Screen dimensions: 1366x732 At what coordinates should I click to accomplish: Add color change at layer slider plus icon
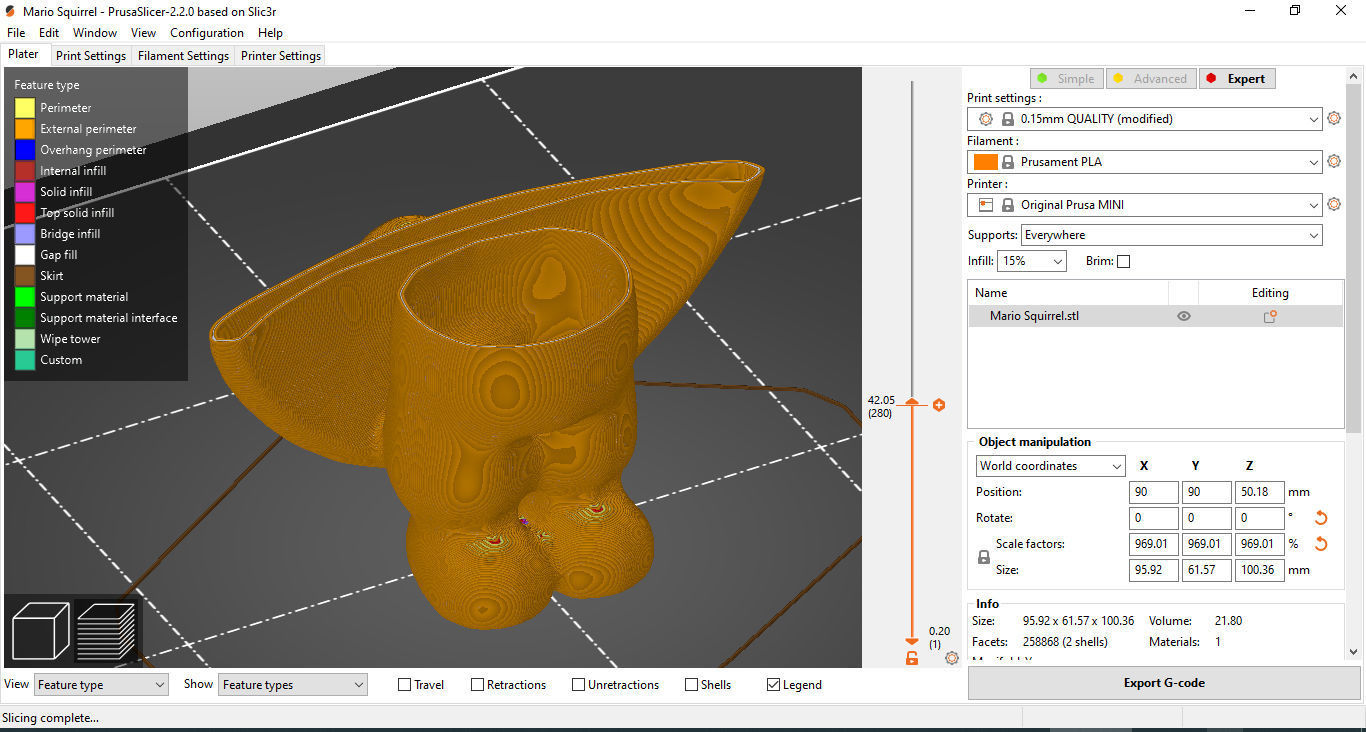tap(939, 405)
